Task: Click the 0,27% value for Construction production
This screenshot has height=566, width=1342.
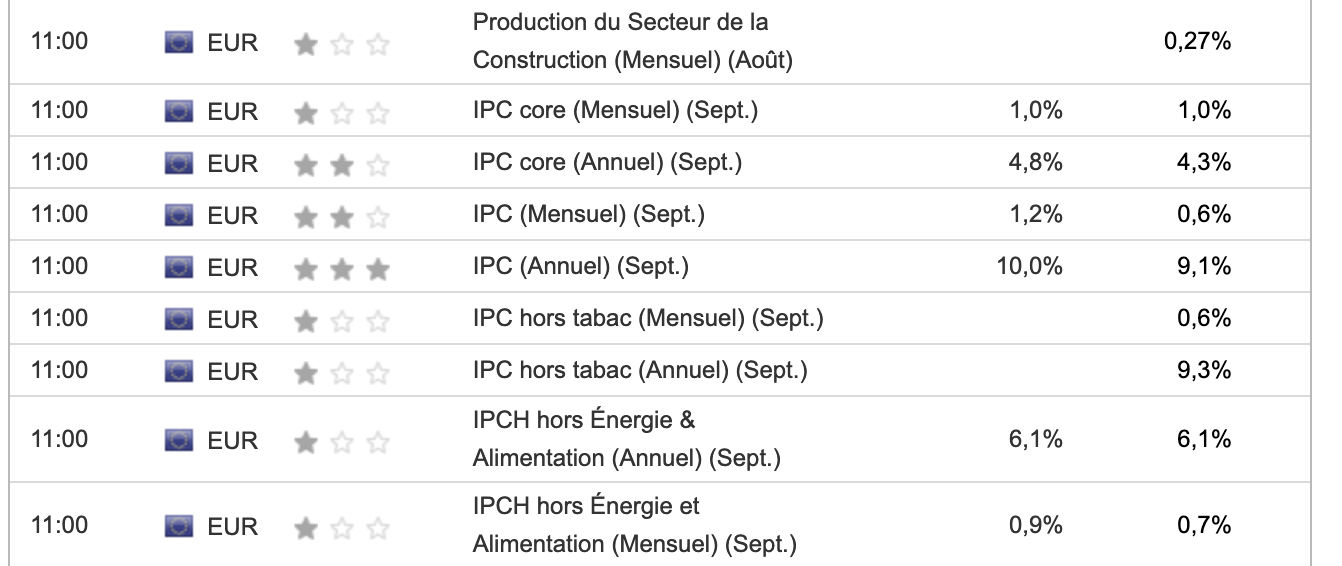Action: 1197,42
